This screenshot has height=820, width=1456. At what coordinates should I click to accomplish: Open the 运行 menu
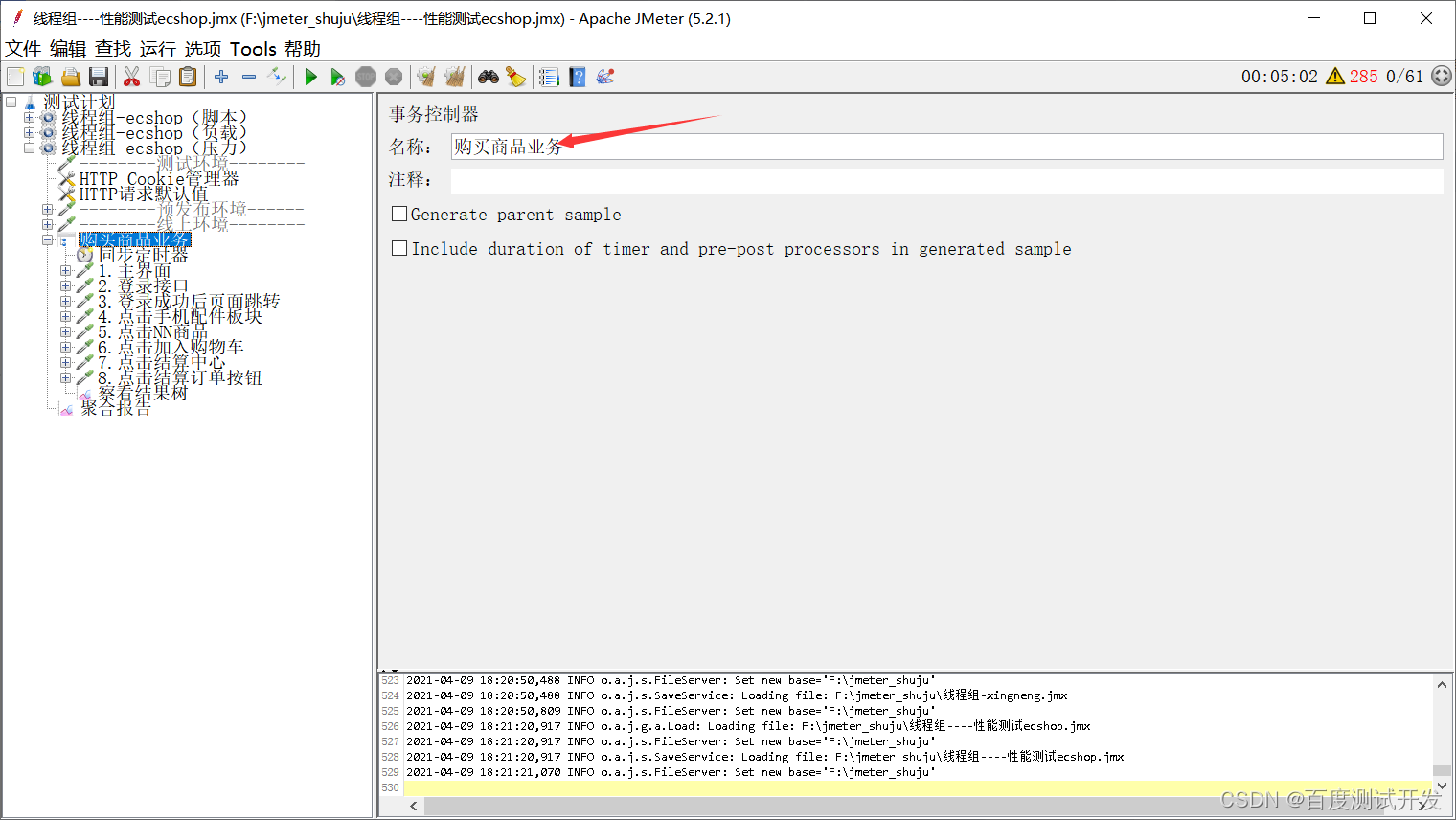158,49
